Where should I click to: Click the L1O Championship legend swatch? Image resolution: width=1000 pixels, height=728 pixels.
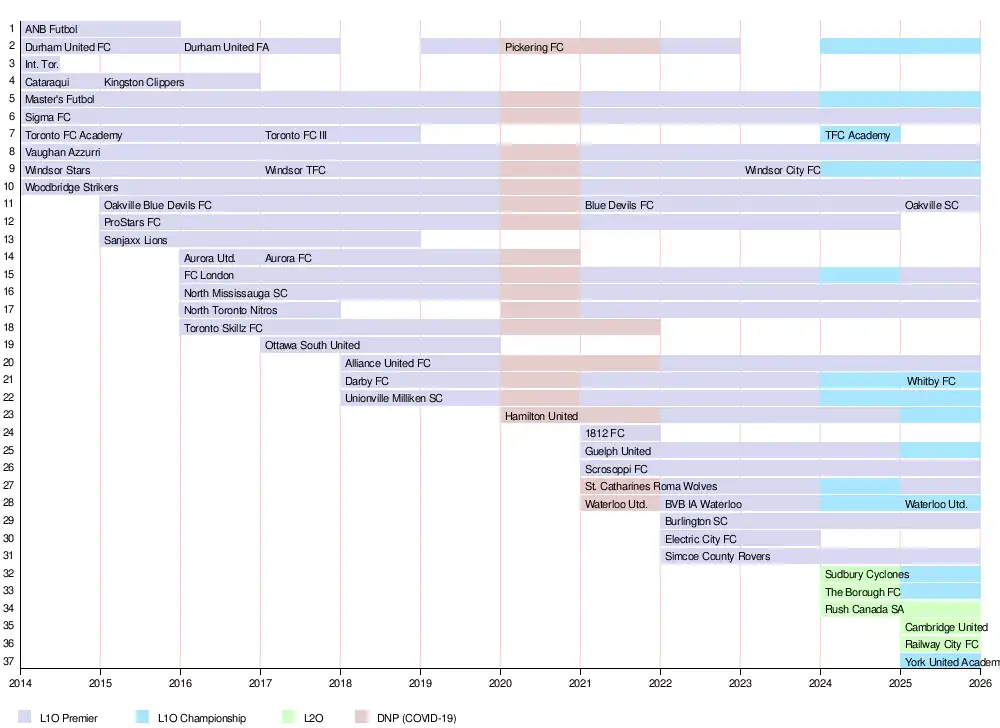tap(143, 717)
